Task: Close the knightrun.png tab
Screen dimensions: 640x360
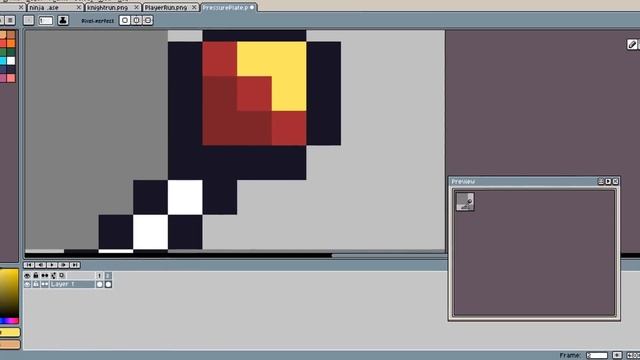Action: [x=136, y=7]
